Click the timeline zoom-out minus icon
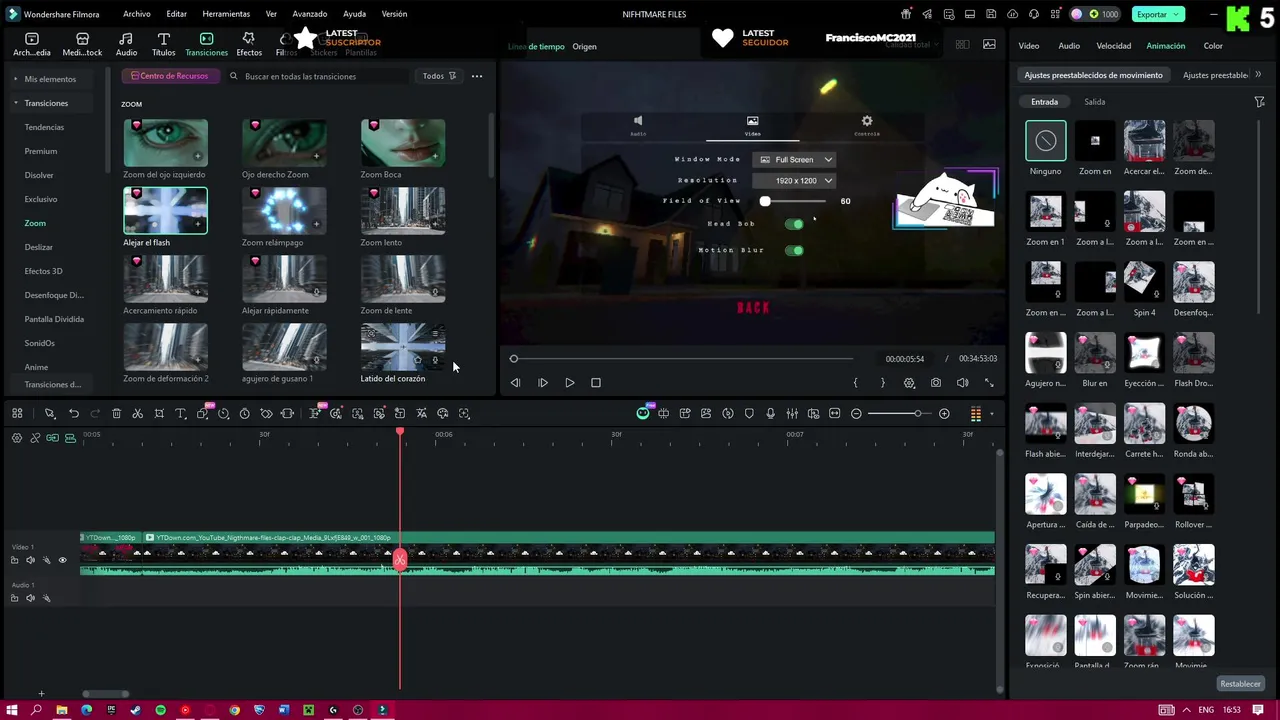Viewport: 1280px width, 720px height. (856, 413)
